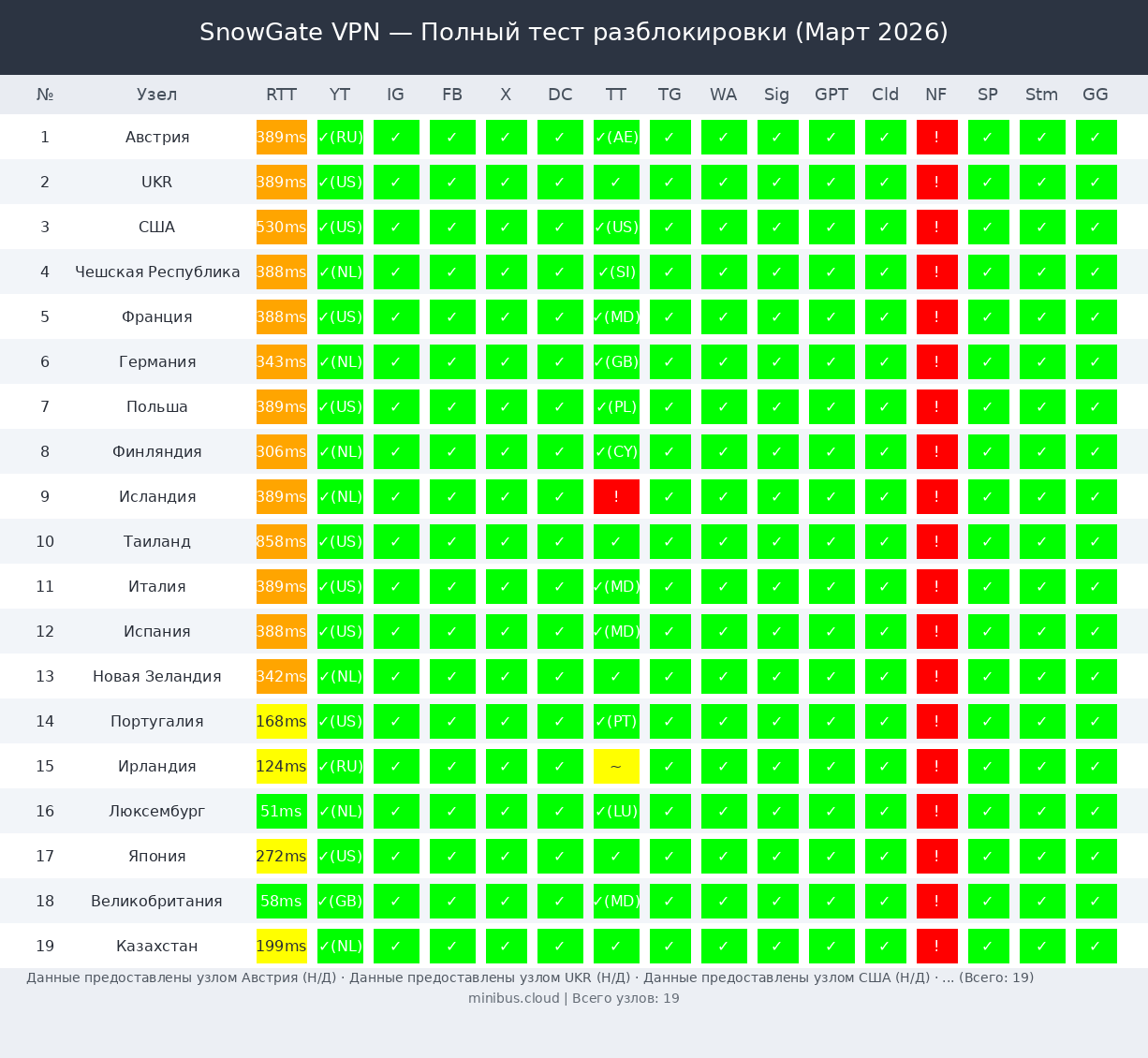Click the green 51ms RTT cell for Люксембург

tap(281, 812)
